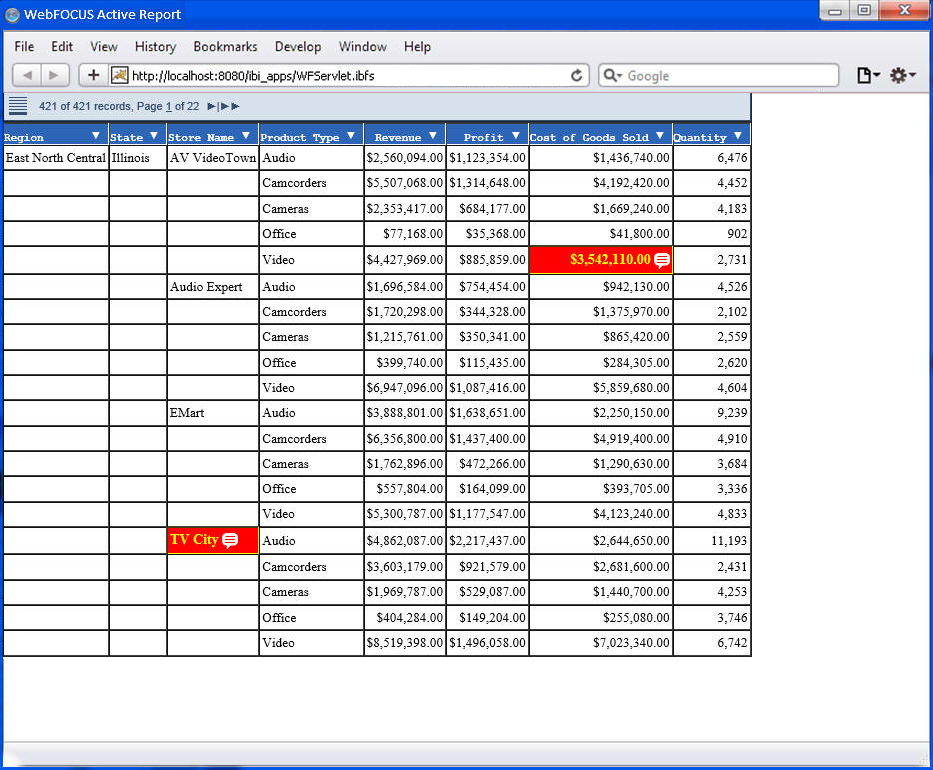This screenshot has width=933, height=770.
Task: Click quantity value 11,193
Action: click(x=729, y=541)
